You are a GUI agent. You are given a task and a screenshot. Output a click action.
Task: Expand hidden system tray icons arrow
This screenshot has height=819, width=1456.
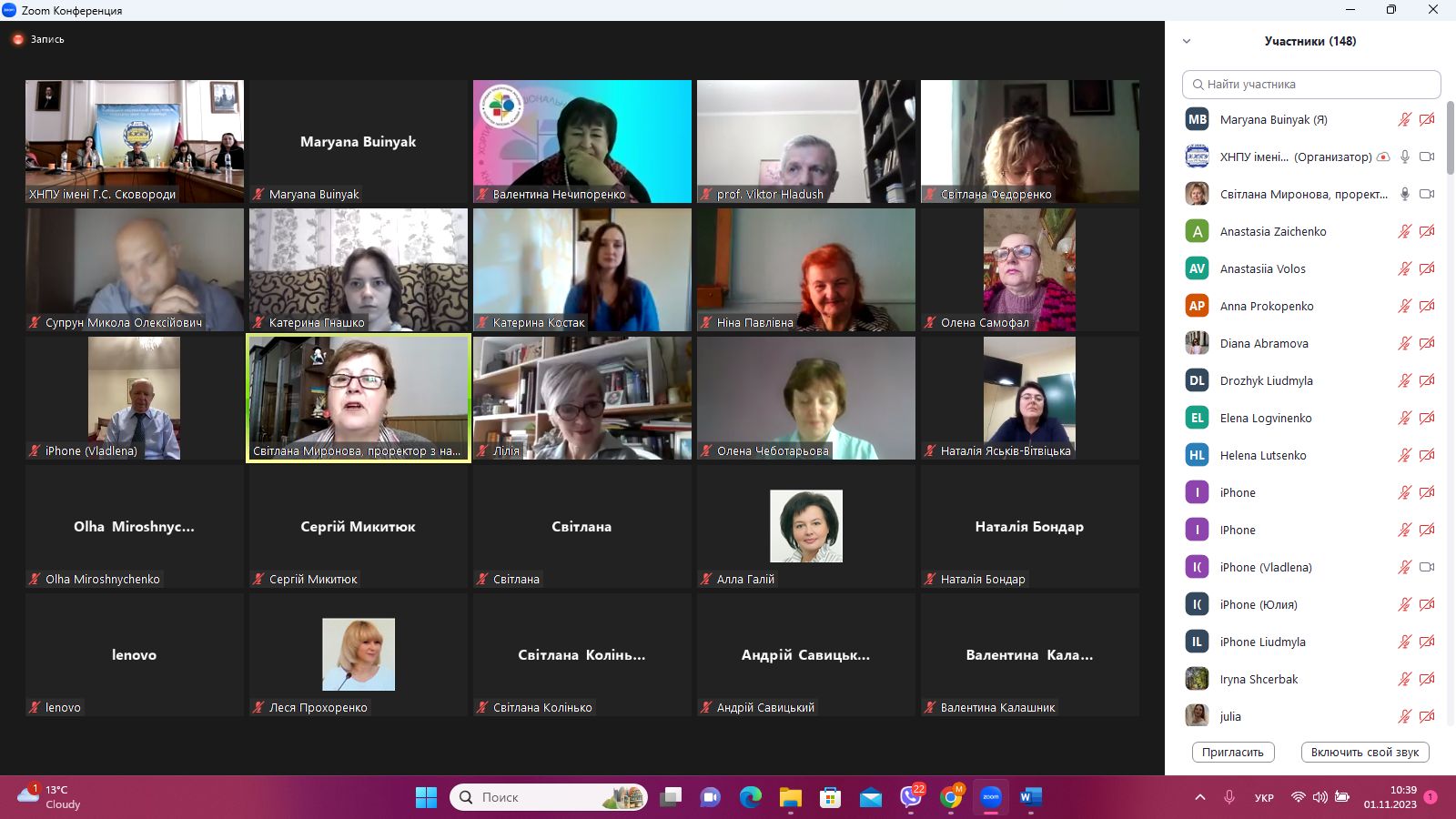(x=1200, y=797)
